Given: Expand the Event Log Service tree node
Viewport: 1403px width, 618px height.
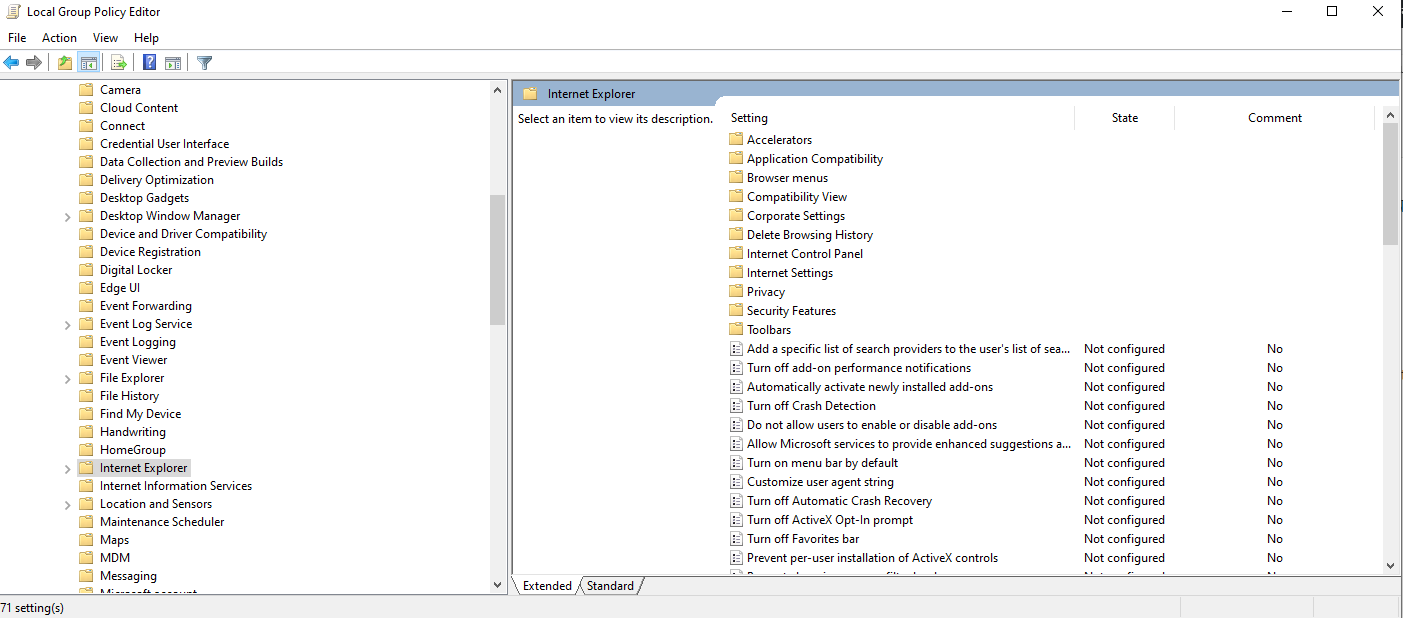Looking at the screenshot, I should pos(67,324).
